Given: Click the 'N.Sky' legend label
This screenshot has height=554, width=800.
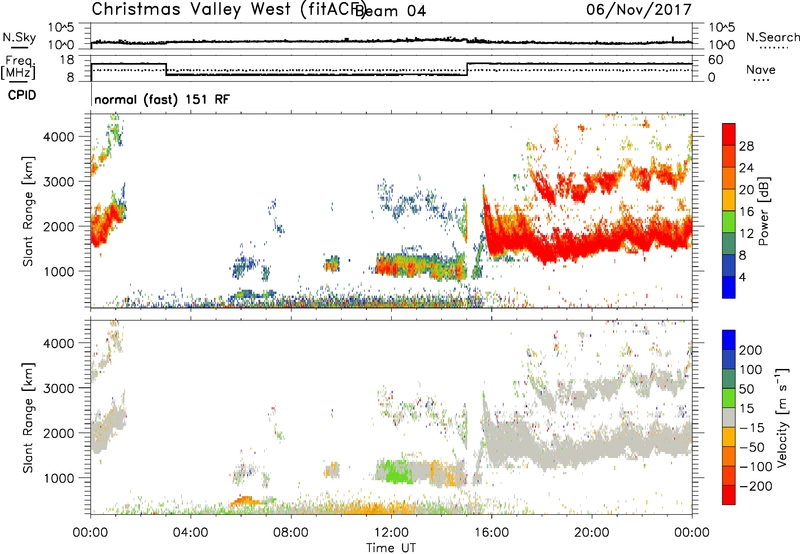Looking at the screenshot, I should 19,37.
